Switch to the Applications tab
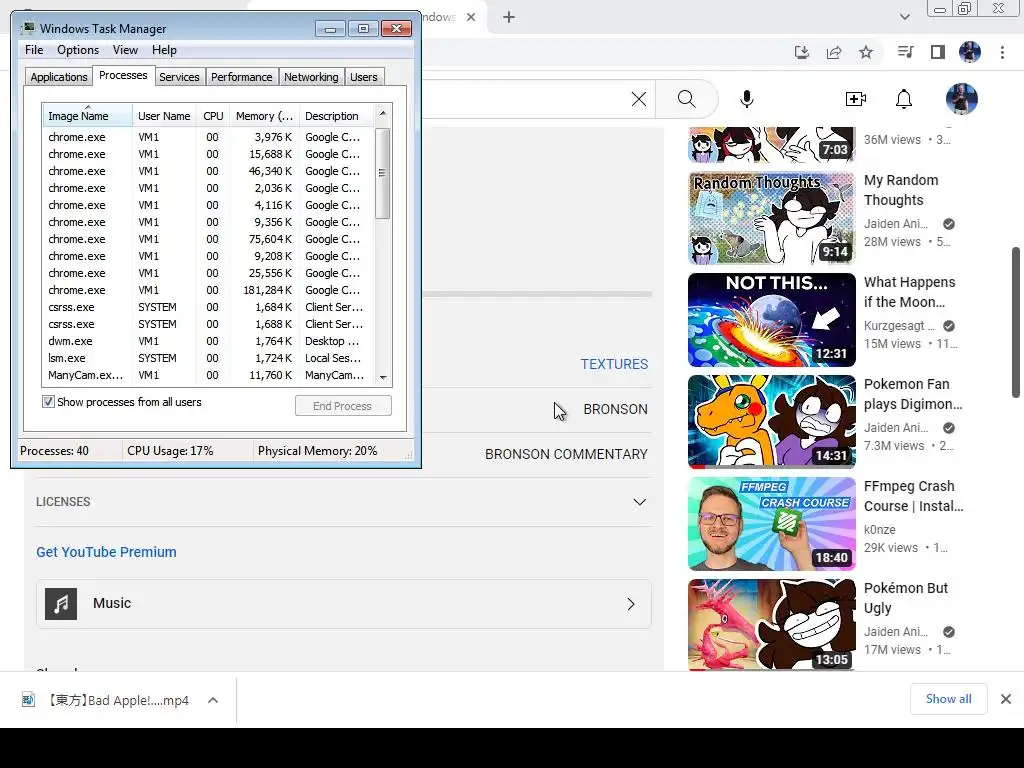This screenshot has height=768, width=1024. (x=59, y=77)
